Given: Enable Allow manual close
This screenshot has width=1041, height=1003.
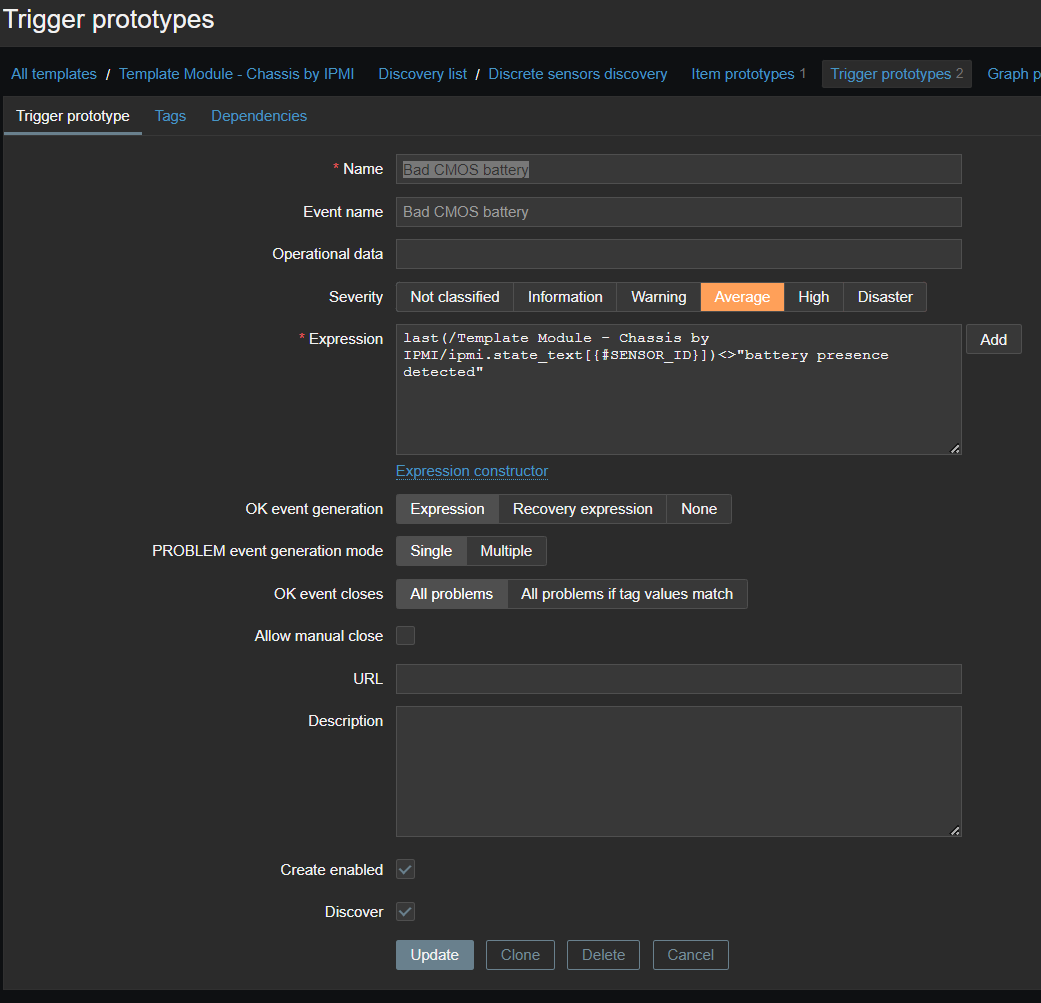Looking at the screenshot, I should (405, 635).
